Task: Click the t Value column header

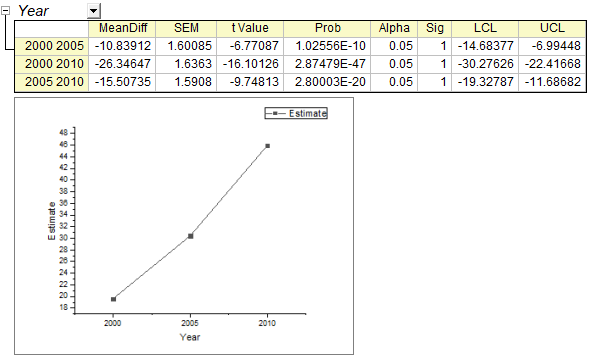Action: tap(250, 28)
